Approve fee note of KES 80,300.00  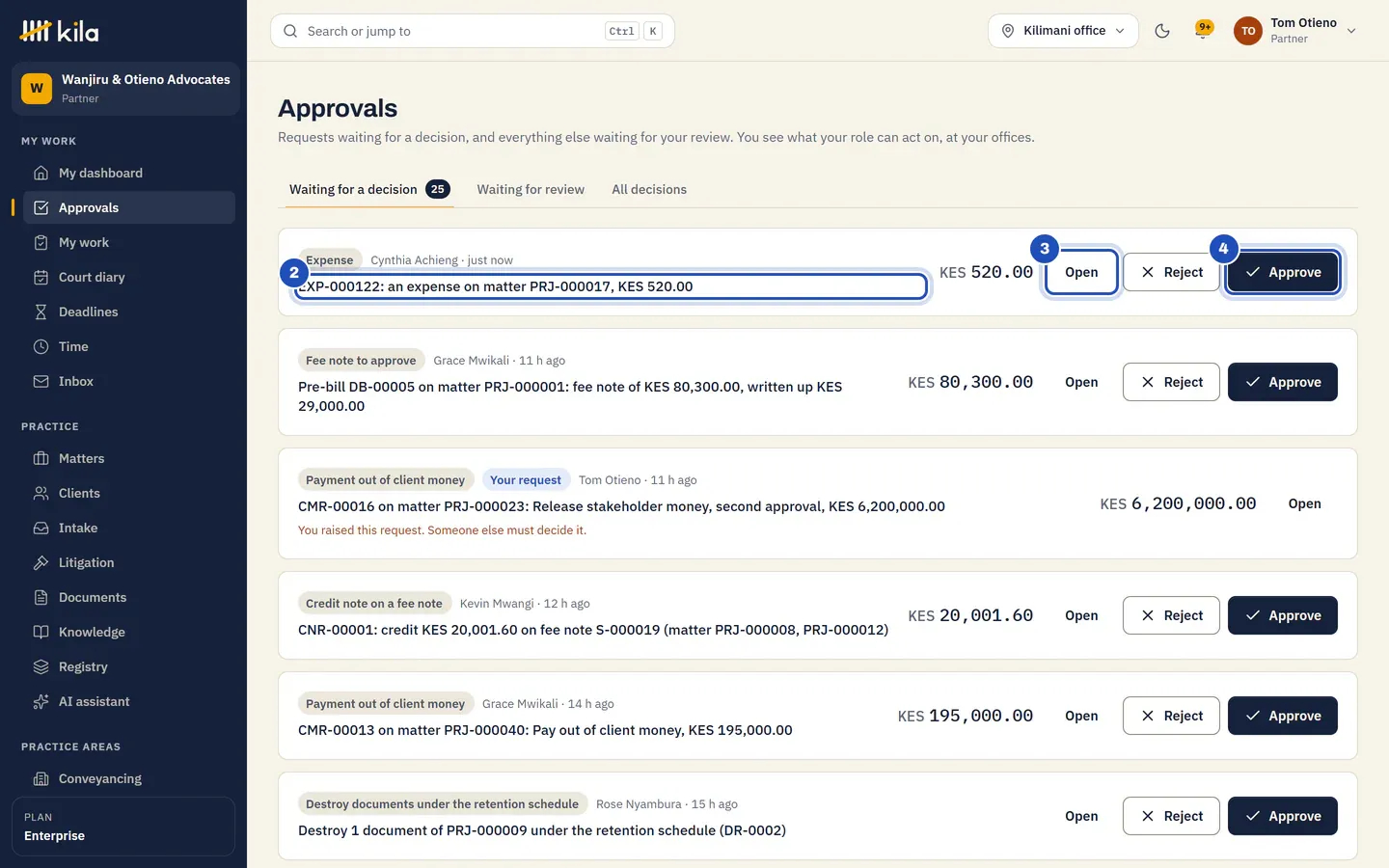pyautogui.click(x=1283, y=382)
